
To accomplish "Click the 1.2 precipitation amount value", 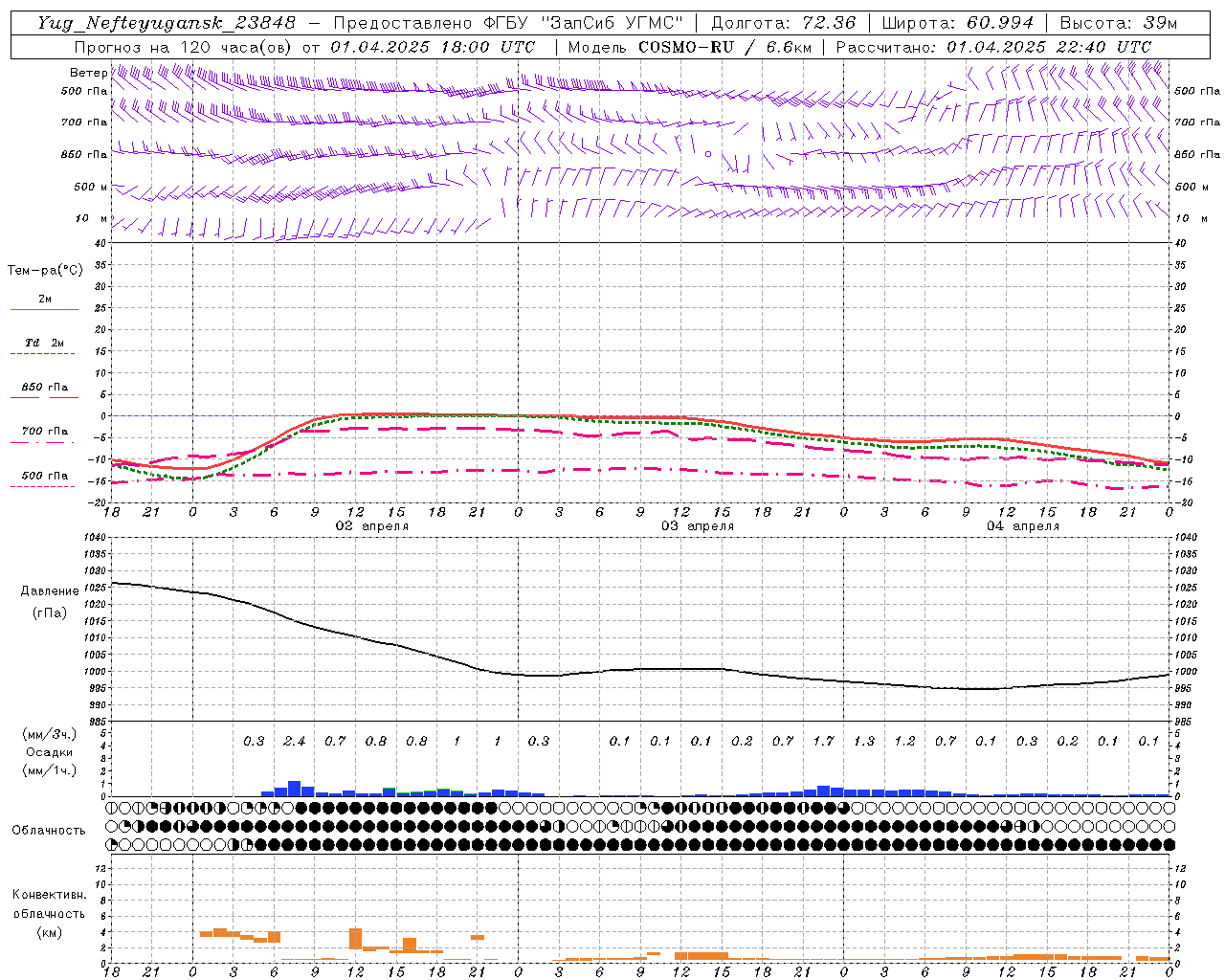I will pyautogui.click(x=904, y=741).
